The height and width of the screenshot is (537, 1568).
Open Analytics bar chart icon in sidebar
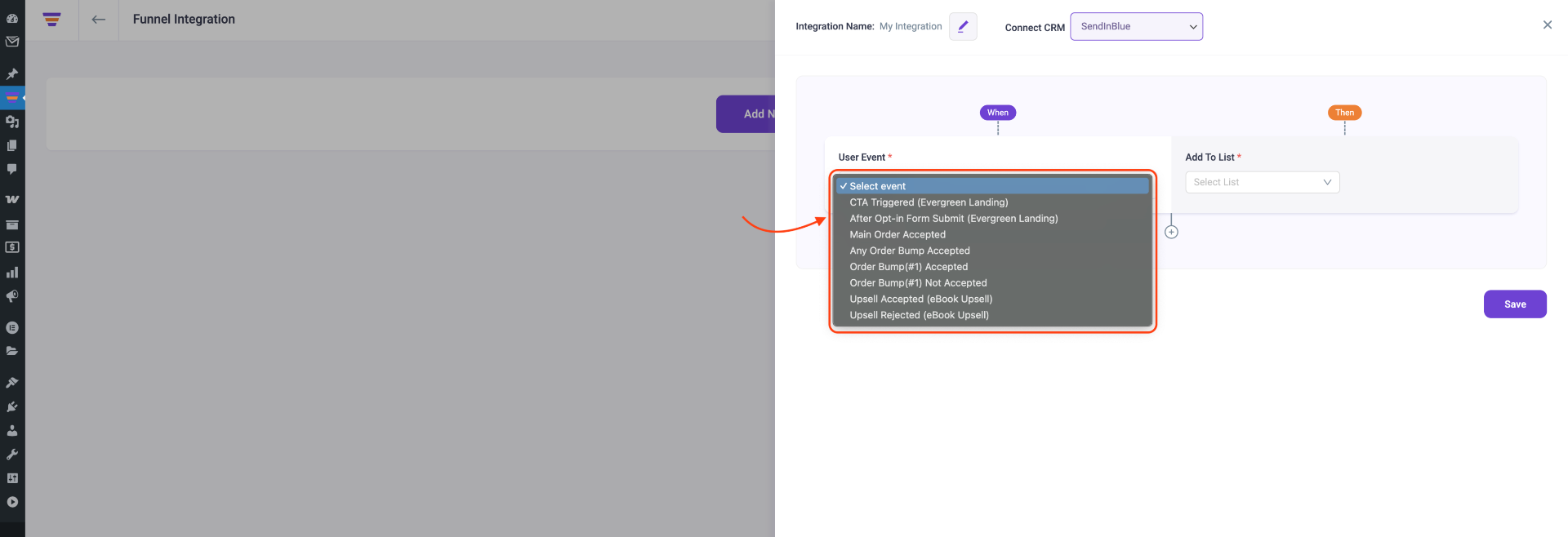[12, 273]
